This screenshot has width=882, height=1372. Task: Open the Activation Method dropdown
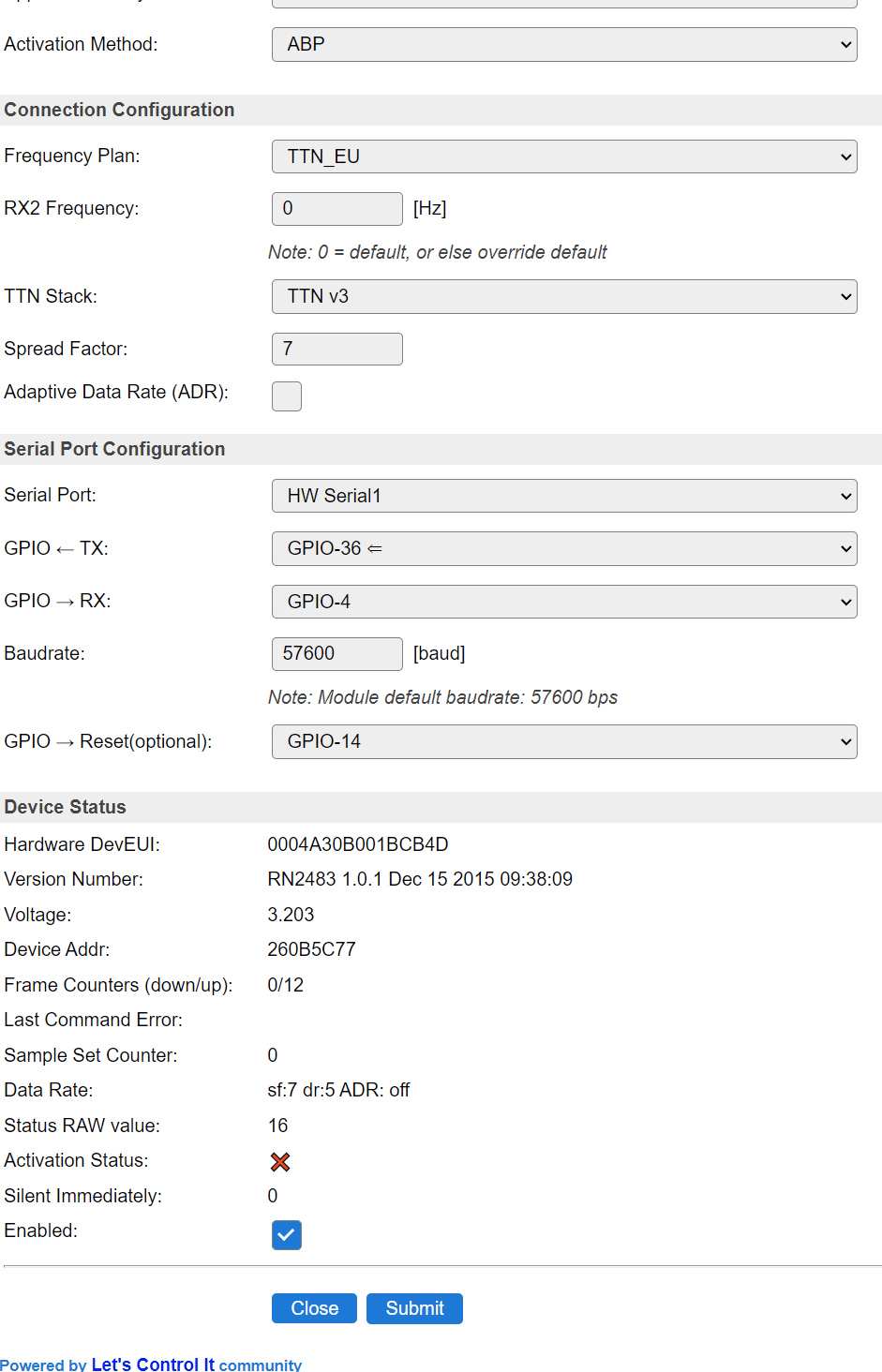563,44
